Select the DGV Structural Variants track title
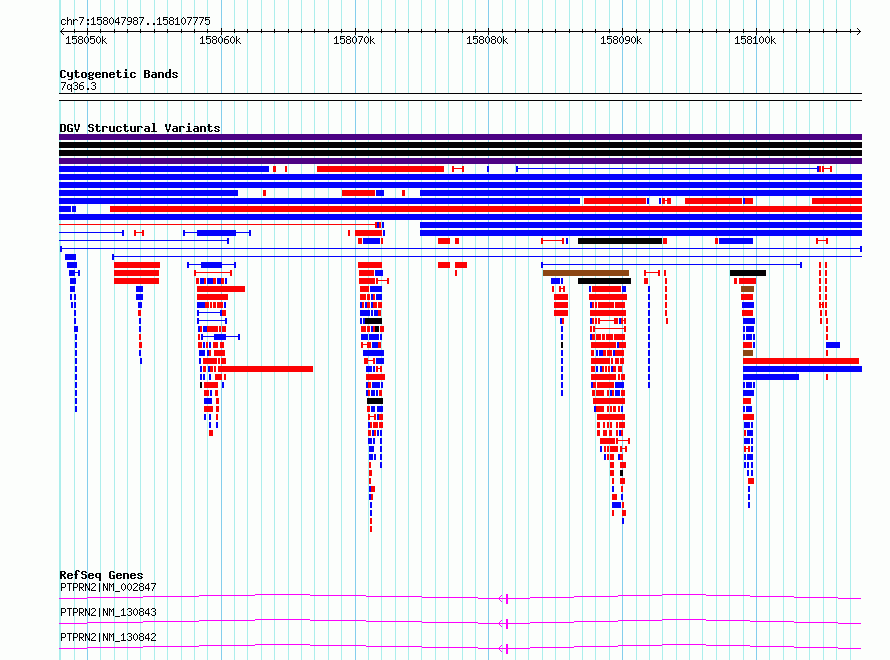Screen dimensions: 890x660 [140, 128]
